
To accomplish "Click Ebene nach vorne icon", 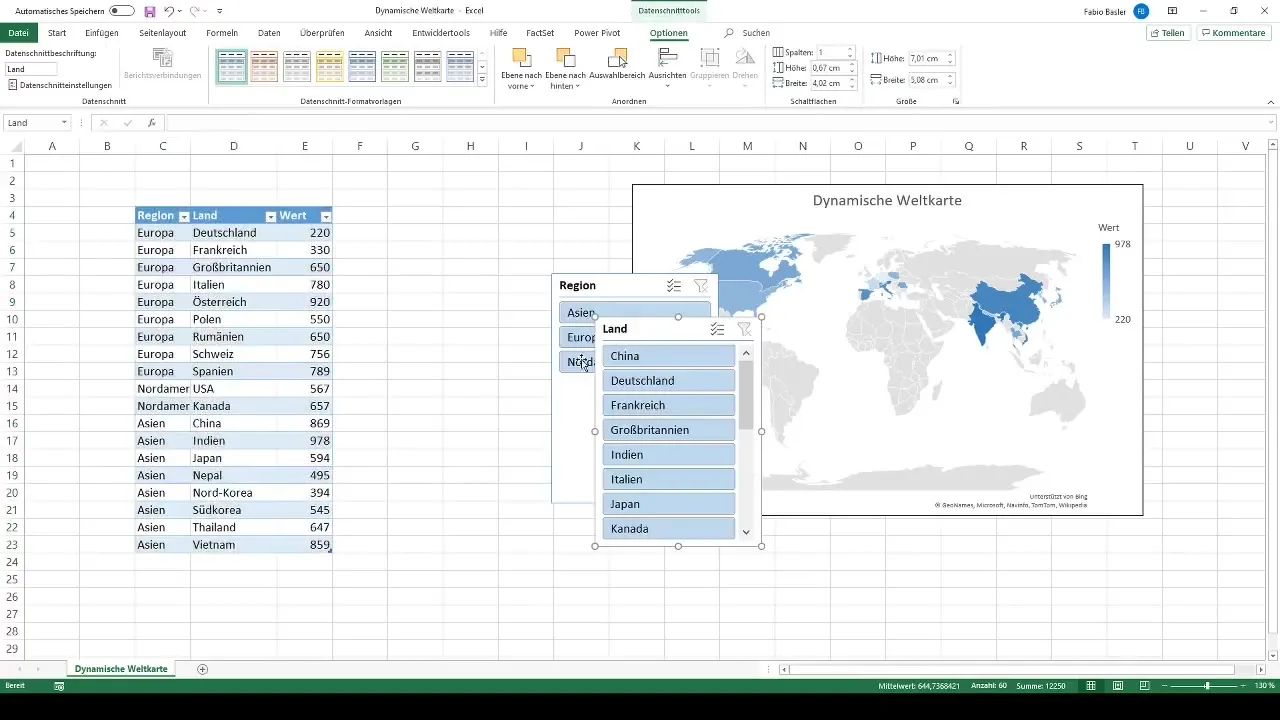I will pyautogui.click(x=519, y=59).
